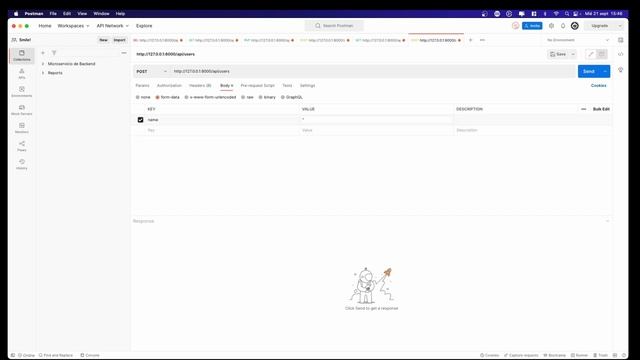The width and height of the screenshot is (640, 360).
Task: Open the column options dots beside Bulk Edit
Action: click(x=583, y=109)
